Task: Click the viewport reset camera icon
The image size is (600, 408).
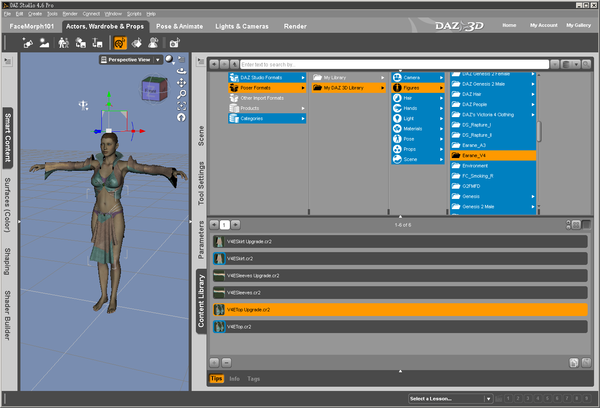Action: tap(181, 118)
